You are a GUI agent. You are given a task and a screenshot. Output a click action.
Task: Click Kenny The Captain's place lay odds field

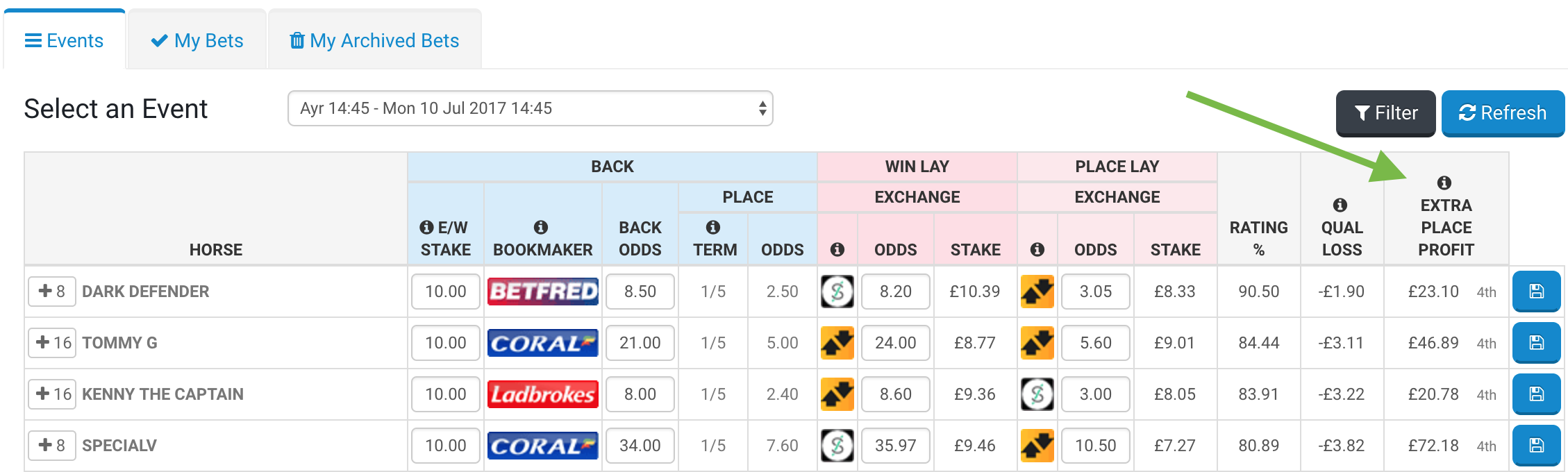click(1095, 394)
